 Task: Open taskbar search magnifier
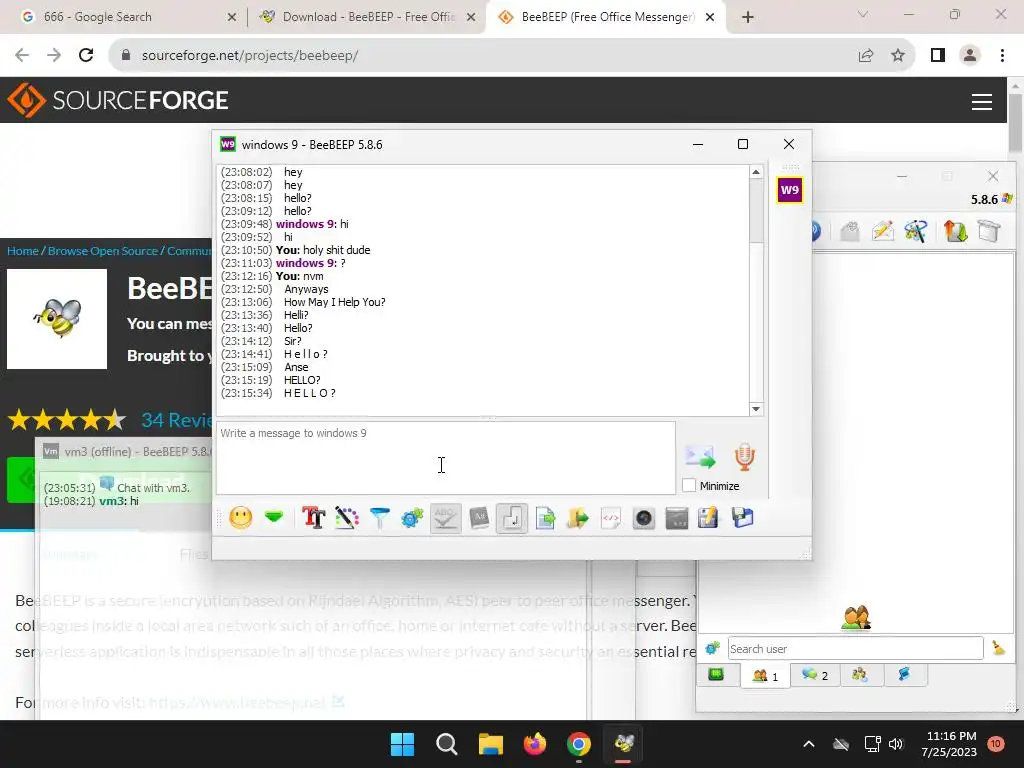tap(447, 744)
